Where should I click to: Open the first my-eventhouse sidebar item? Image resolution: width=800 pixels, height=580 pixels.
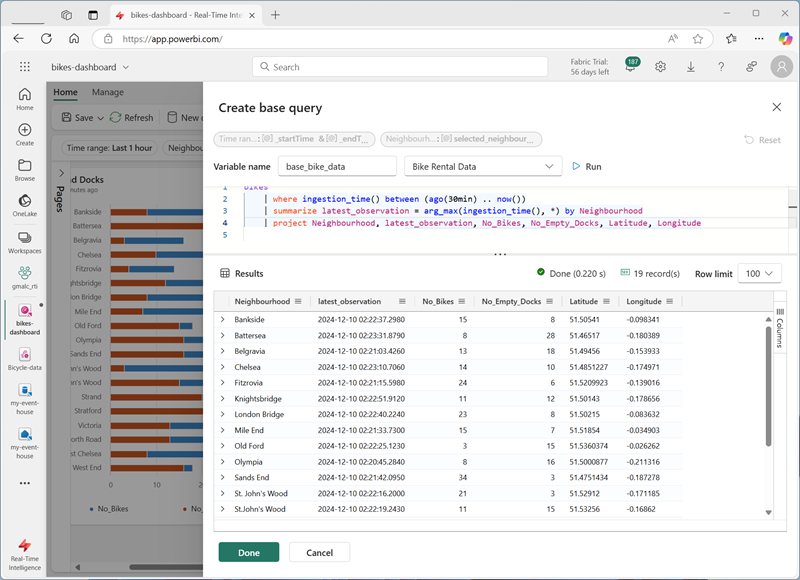point(24,399)
